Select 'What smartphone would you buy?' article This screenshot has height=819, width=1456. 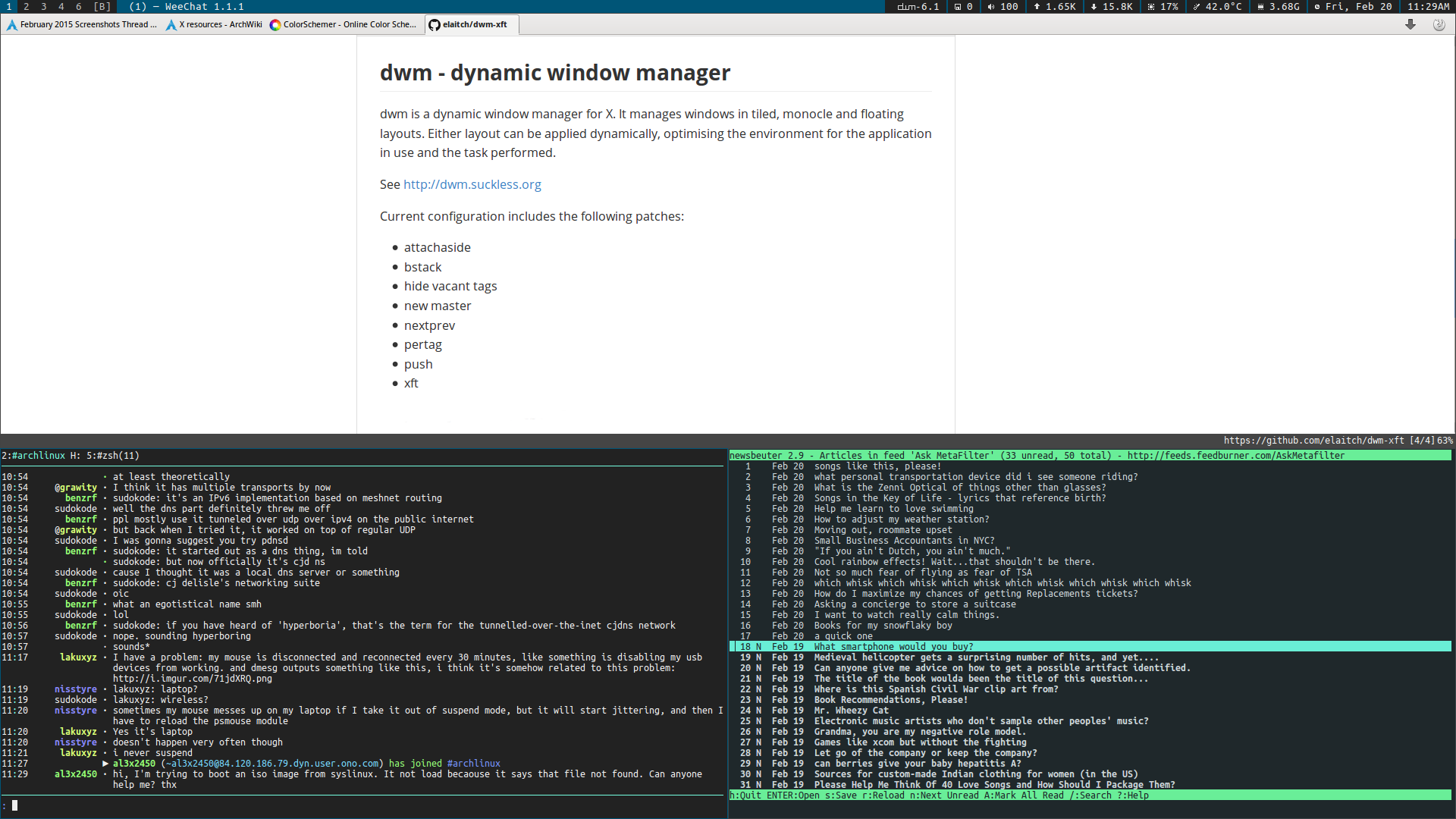click(x=893, y=647)
